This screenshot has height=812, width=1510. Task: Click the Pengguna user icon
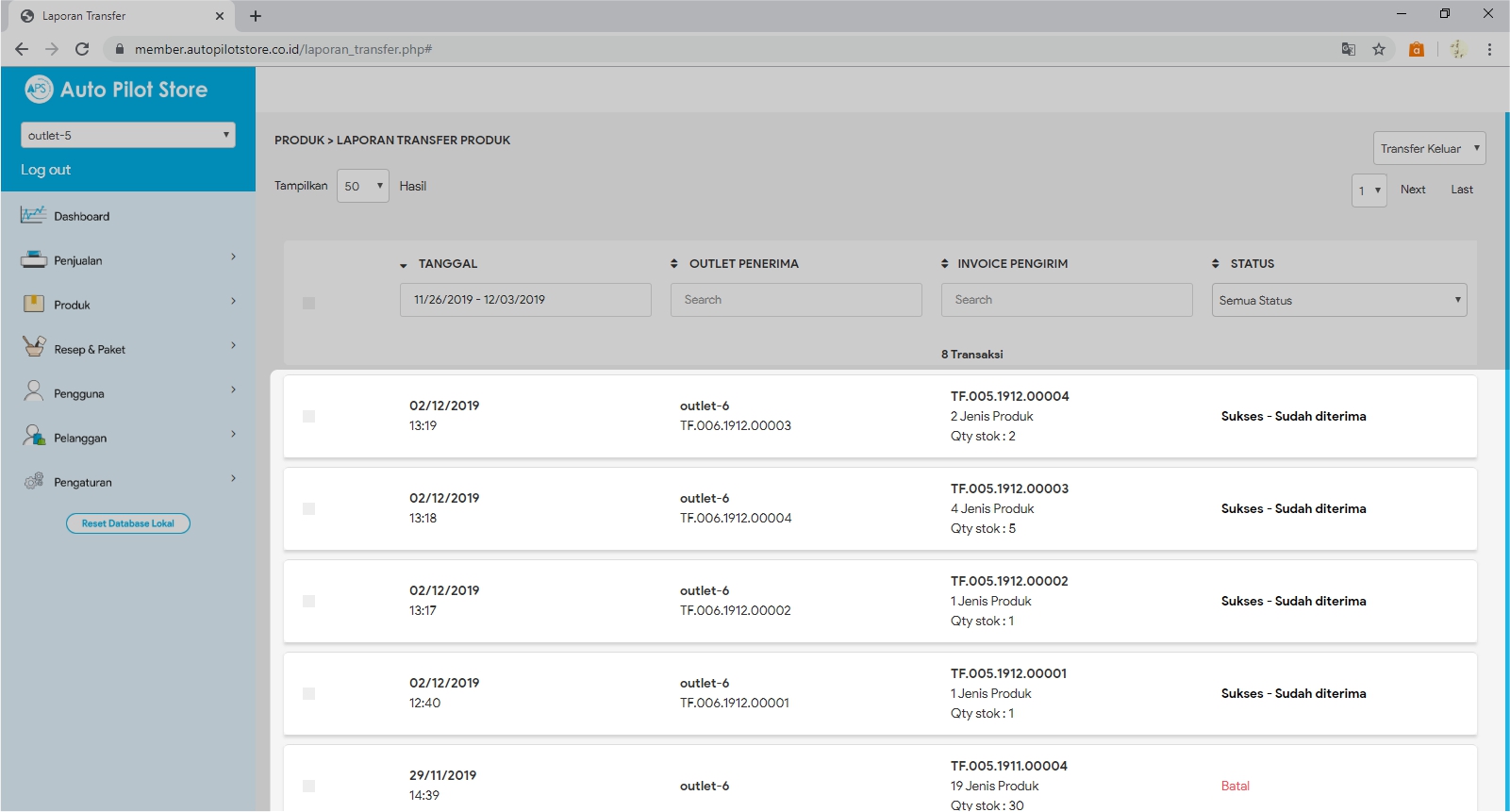[x=33, y=391]
